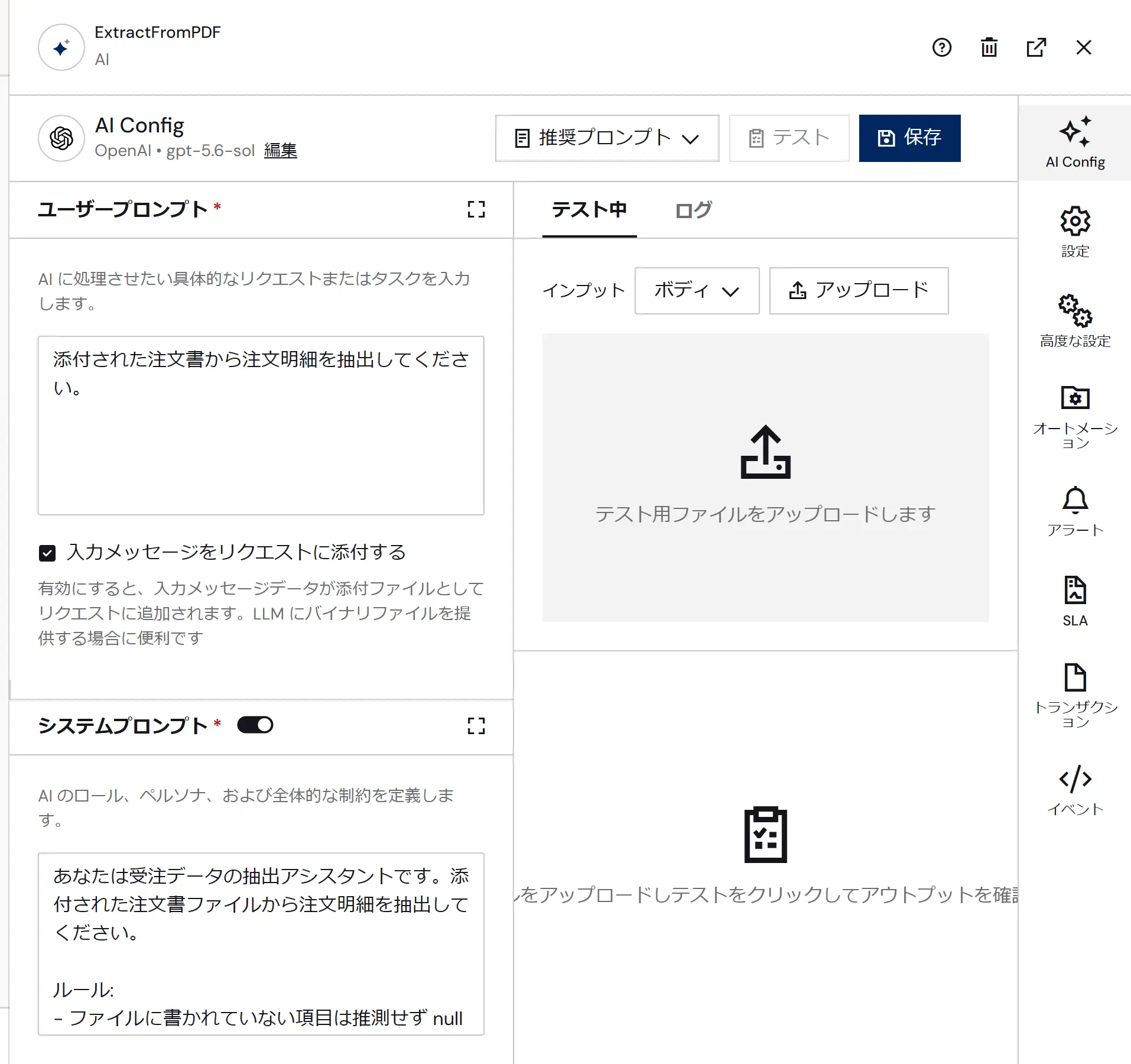
Task: Click the OpenAI • gpt-5.6-sol model text
Action: pyautogui.click(x=175, y=151)
